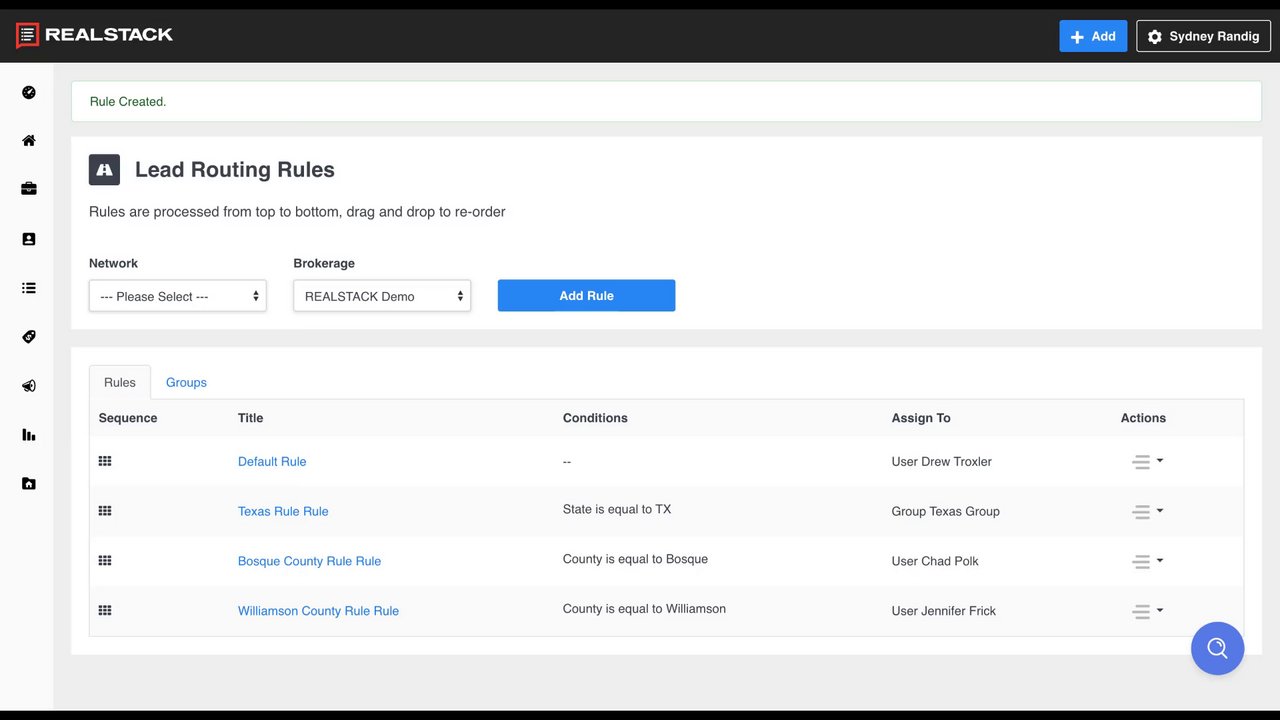The width and height of the screenshot is (1280, 720).
Task: Open the dashboard gauge icon in sidebar
Action: [29, 93]
